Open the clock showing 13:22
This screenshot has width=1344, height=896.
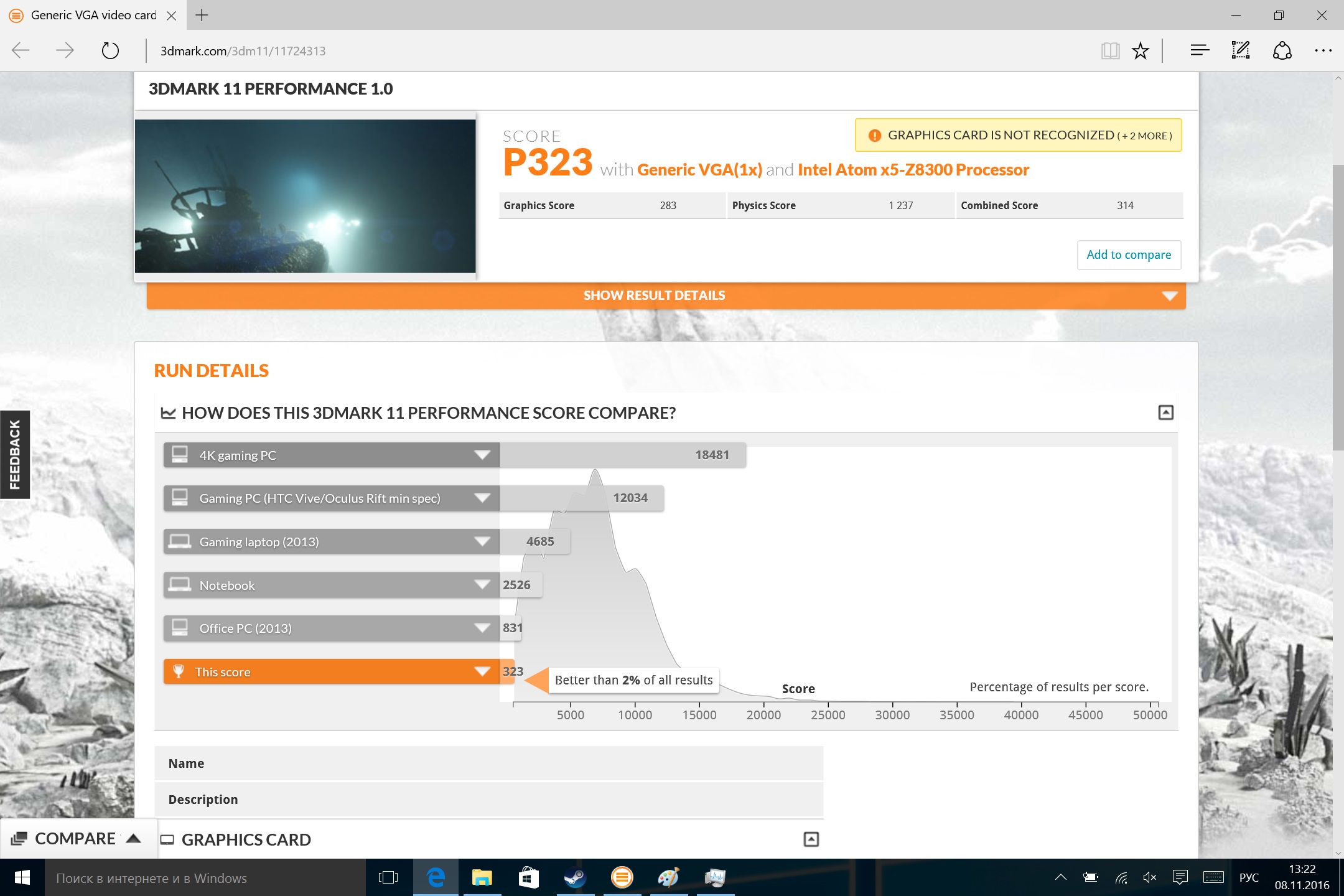click(x=1302, y=877)
